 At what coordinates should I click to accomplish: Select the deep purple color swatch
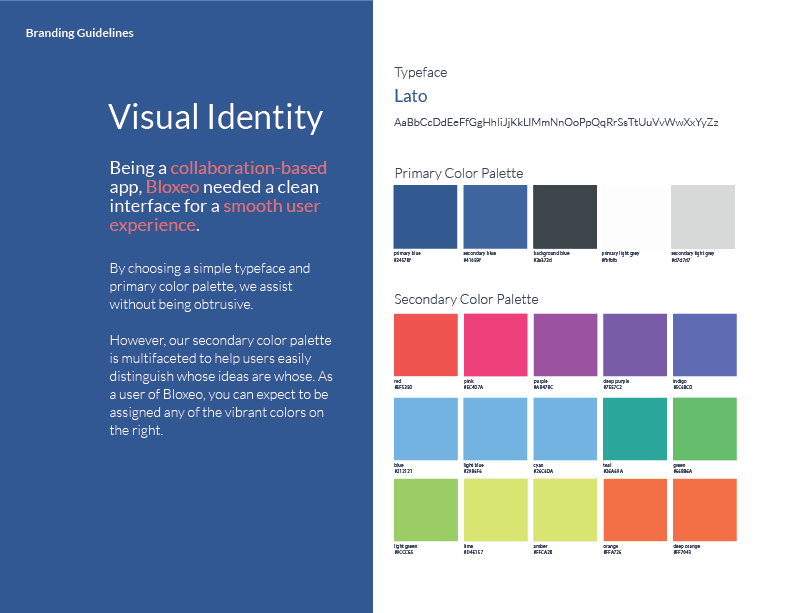pos(635,345)
